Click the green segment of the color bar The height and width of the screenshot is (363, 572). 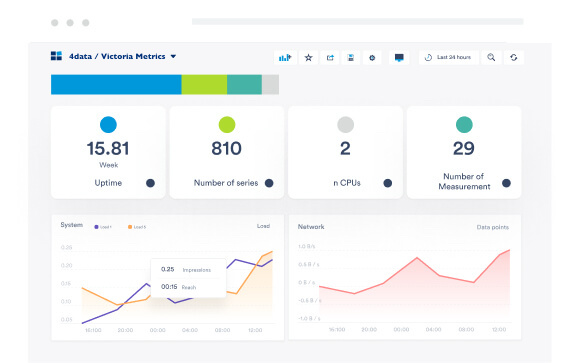pyautogui.click(x=204, y=85)
